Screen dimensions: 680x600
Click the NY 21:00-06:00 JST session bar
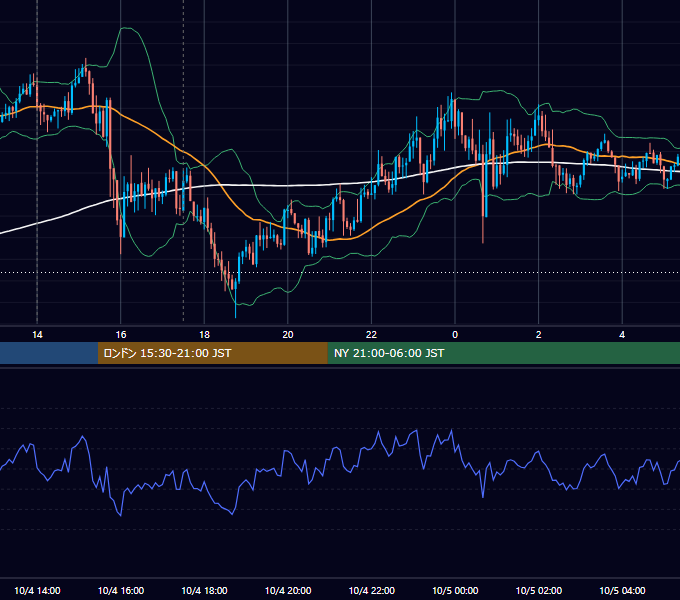click(x=503, y=353)
